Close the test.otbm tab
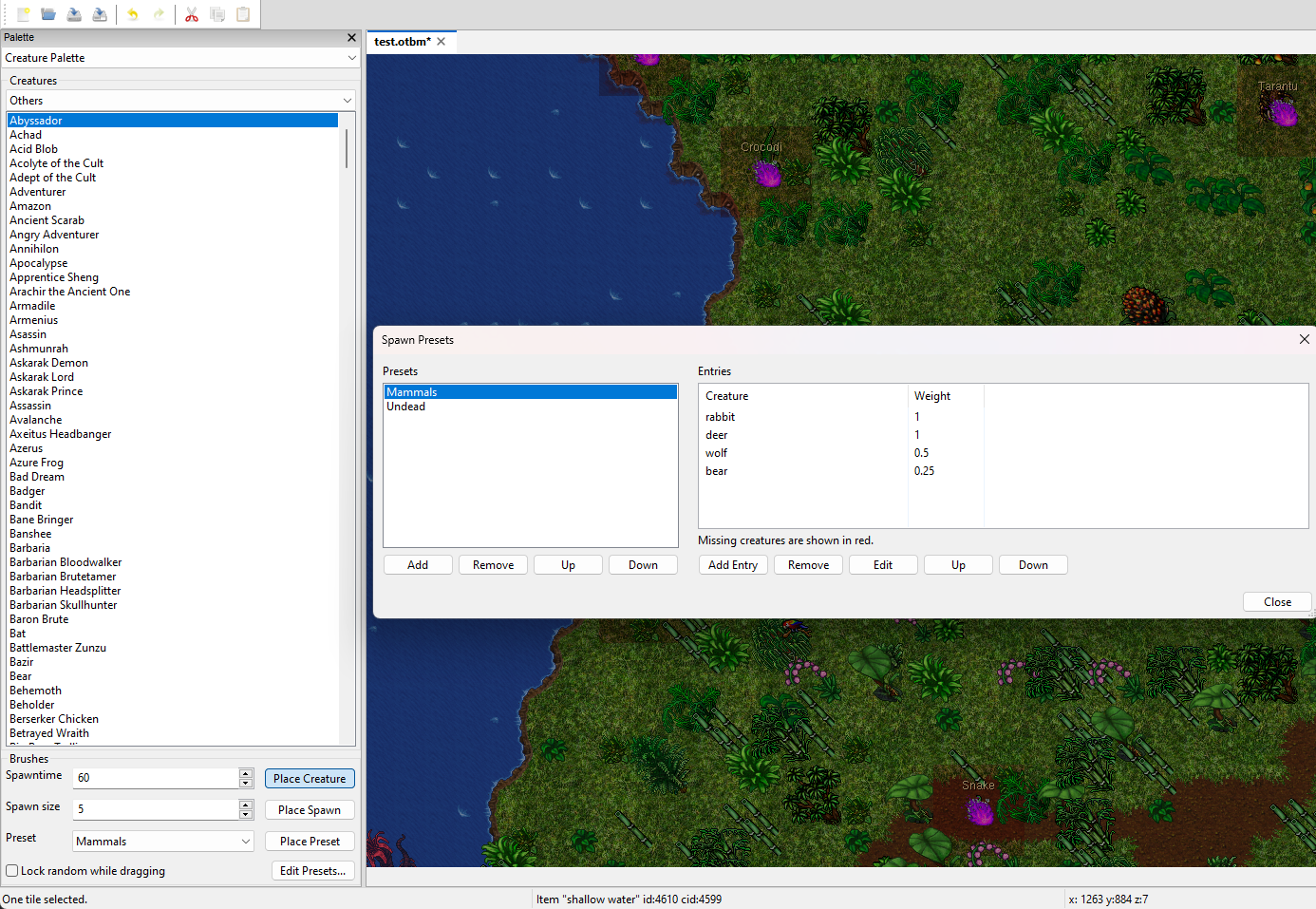The height and width of the screenshot is (909, 1316). (x=441, y=42)
